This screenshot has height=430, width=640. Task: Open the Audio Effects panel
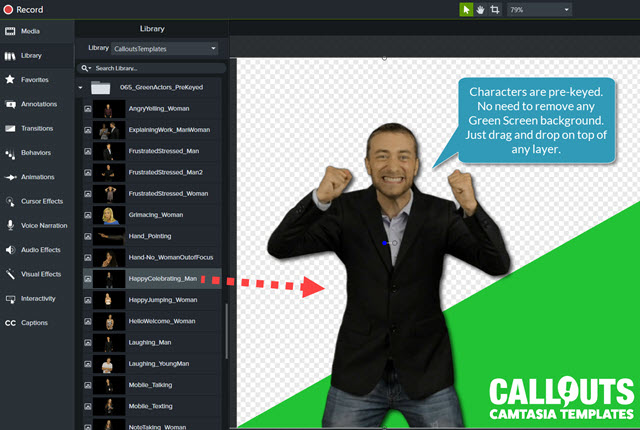pyautogui.click(x=36, y=249)
